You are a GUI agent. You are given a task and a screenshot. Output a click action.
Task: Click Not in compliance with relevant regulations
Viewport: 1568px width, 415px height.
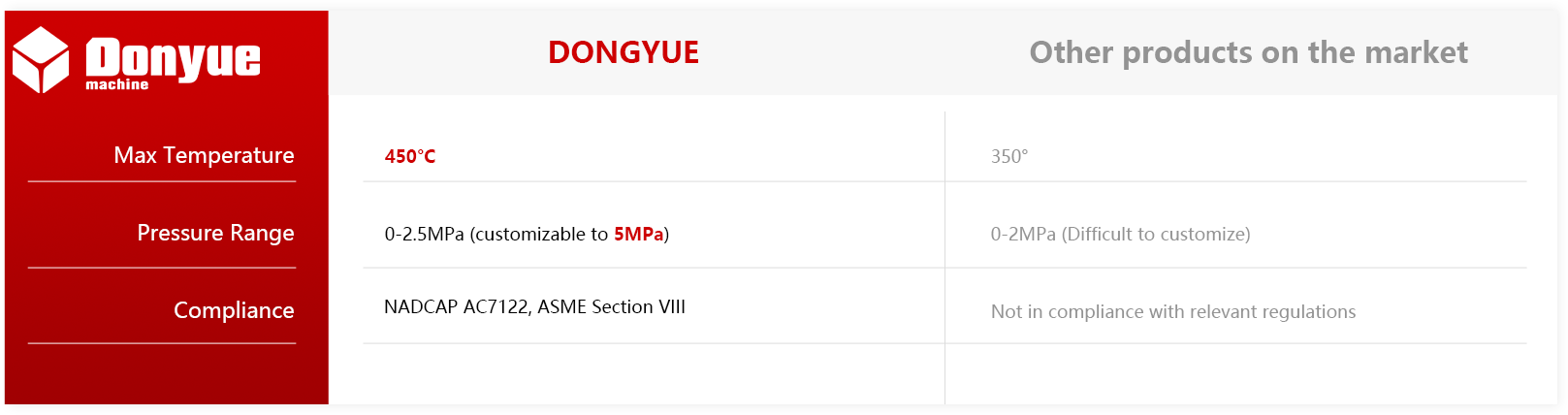pyautogui.click(x=1173, y=311)
